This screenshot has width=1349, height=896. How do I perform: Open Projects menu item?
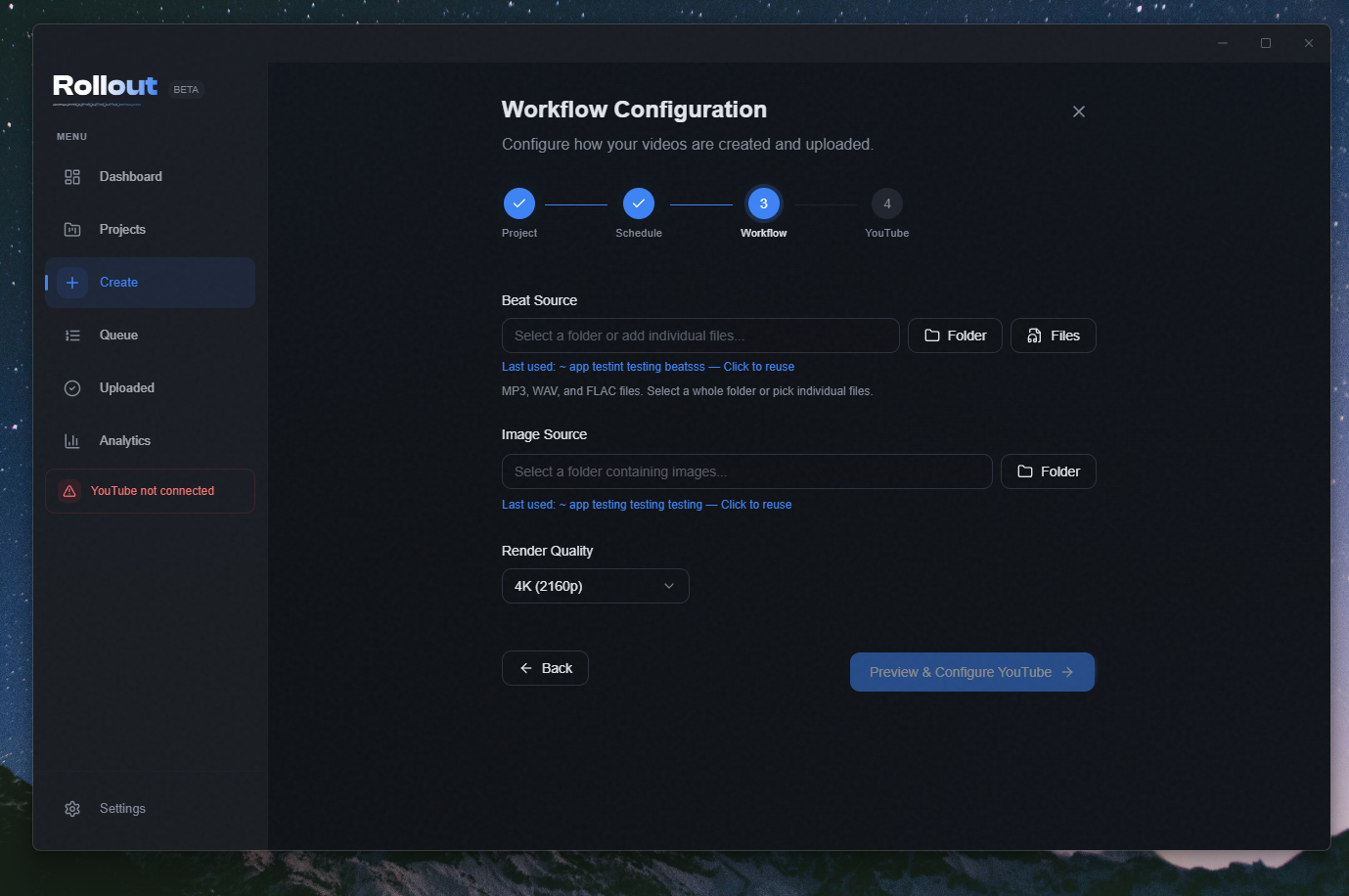click(x=151, y=230)
